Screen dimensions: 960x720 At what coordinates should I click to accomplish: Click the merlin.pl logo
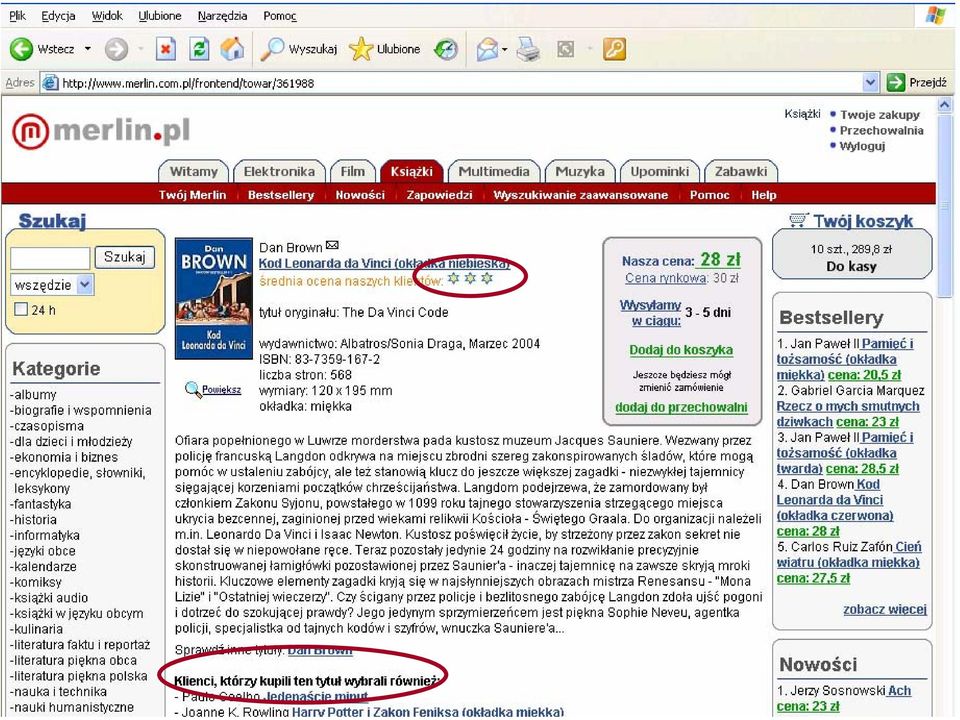[101, 130]
